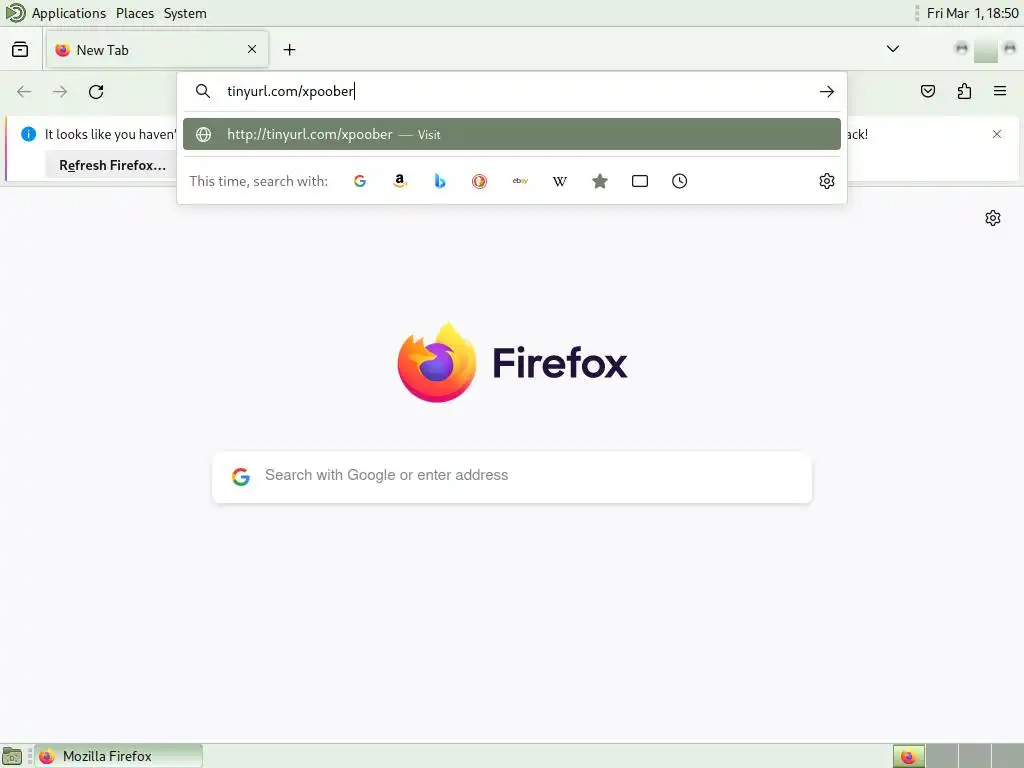Open Save to Pocket button
Viewport: 1024px width, 768px height.
928,91
